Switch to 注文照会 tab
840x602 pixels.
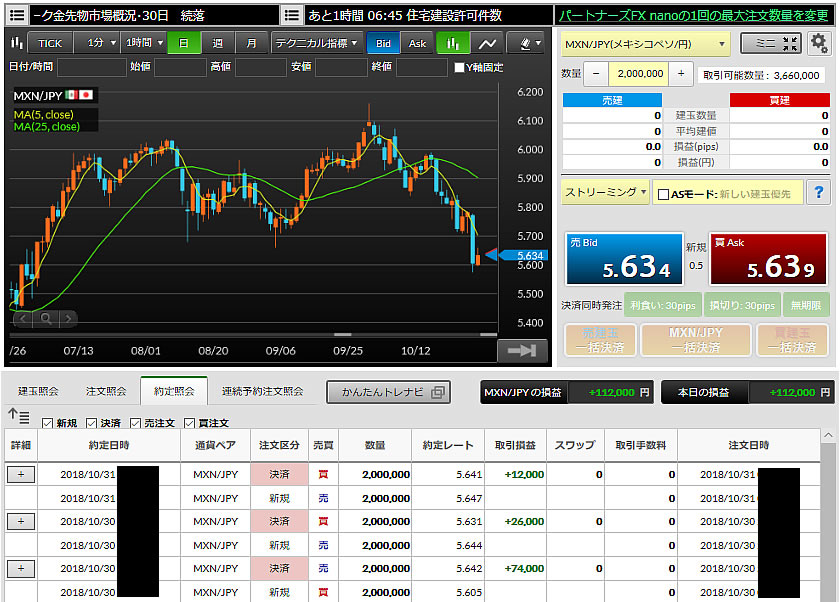[x=106, y=392]
